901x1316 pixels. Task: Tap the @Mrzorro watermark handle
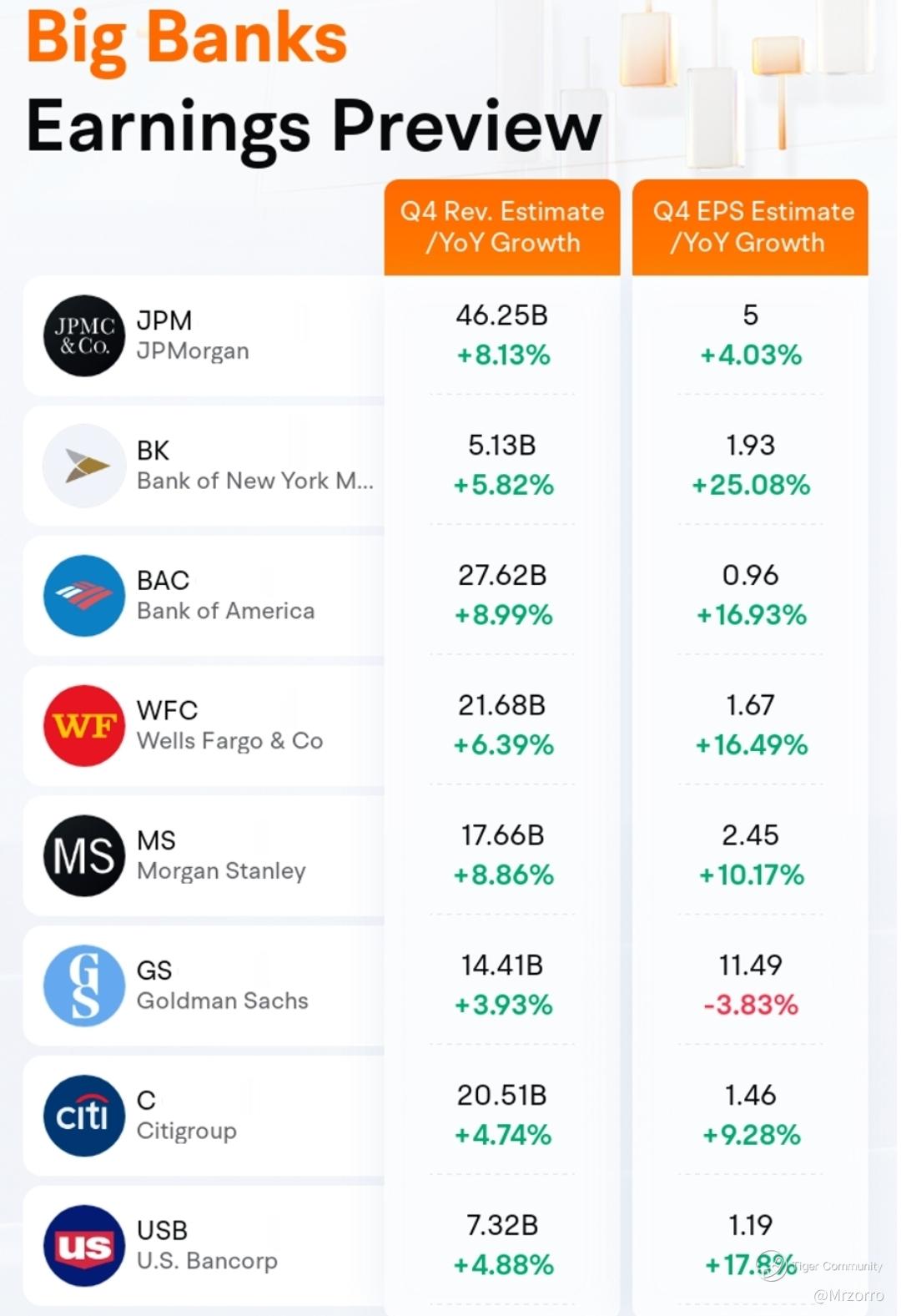tap(848, 1295)
